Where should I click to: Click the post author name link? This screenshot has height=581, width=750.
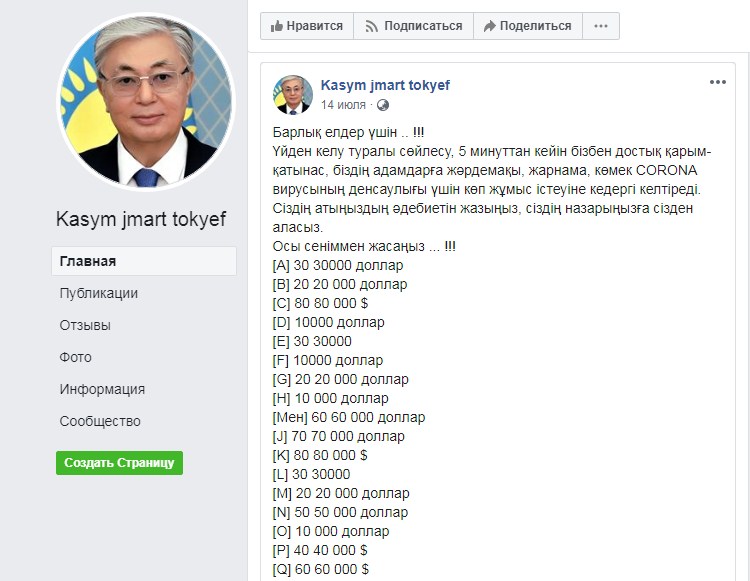tap(385, 85)
